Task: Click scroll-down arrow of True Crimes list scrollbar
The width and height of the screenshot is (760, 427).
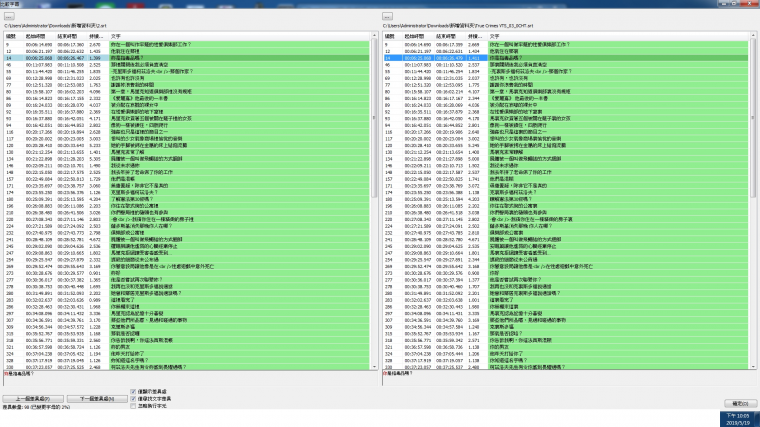Action: (753, 367)
